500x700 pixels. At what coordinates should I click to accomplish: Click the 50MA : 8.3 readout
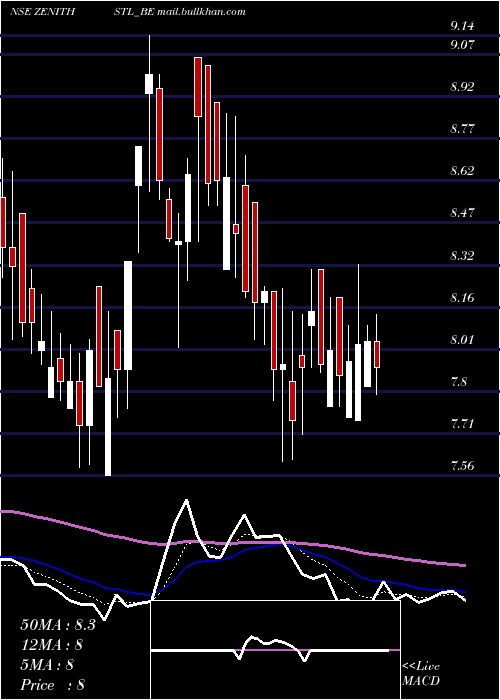tap(58, 625)
